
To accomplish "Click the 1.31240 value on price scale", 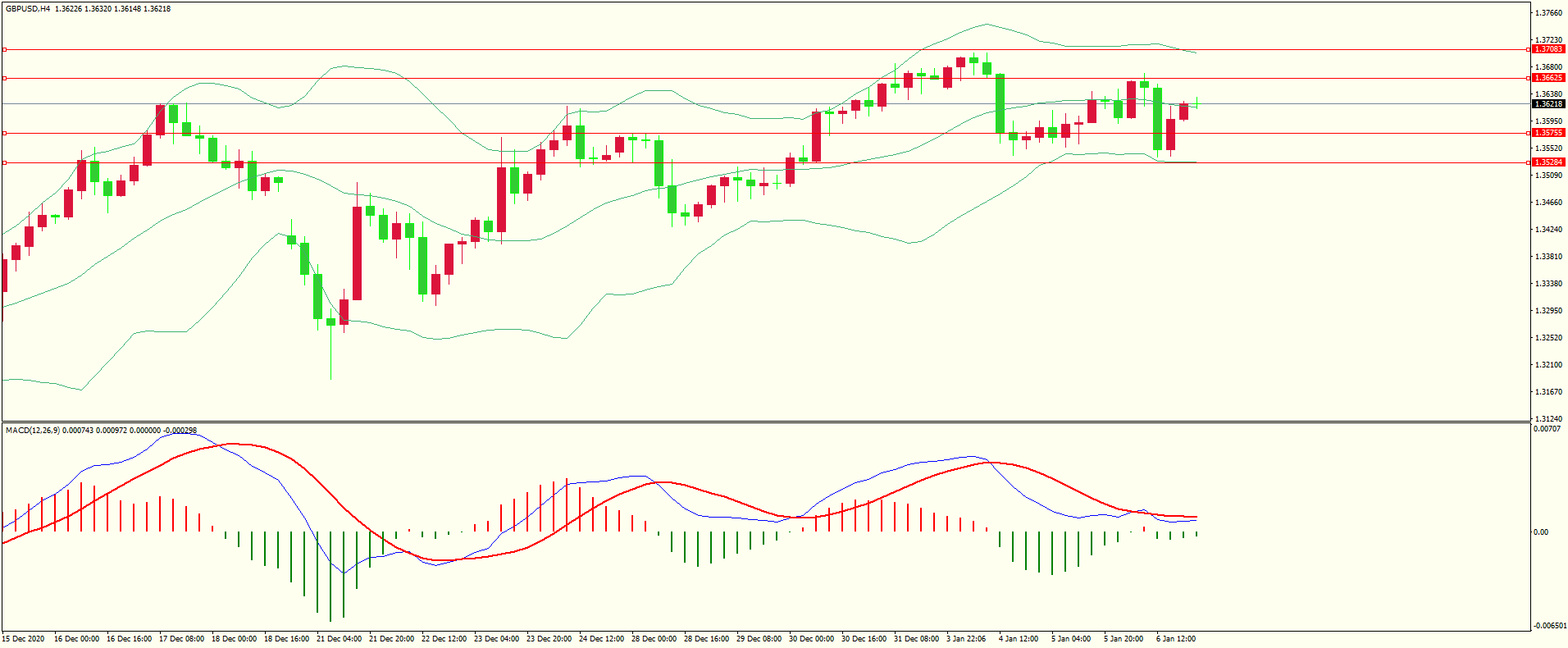I will [x=1548, y=419].
